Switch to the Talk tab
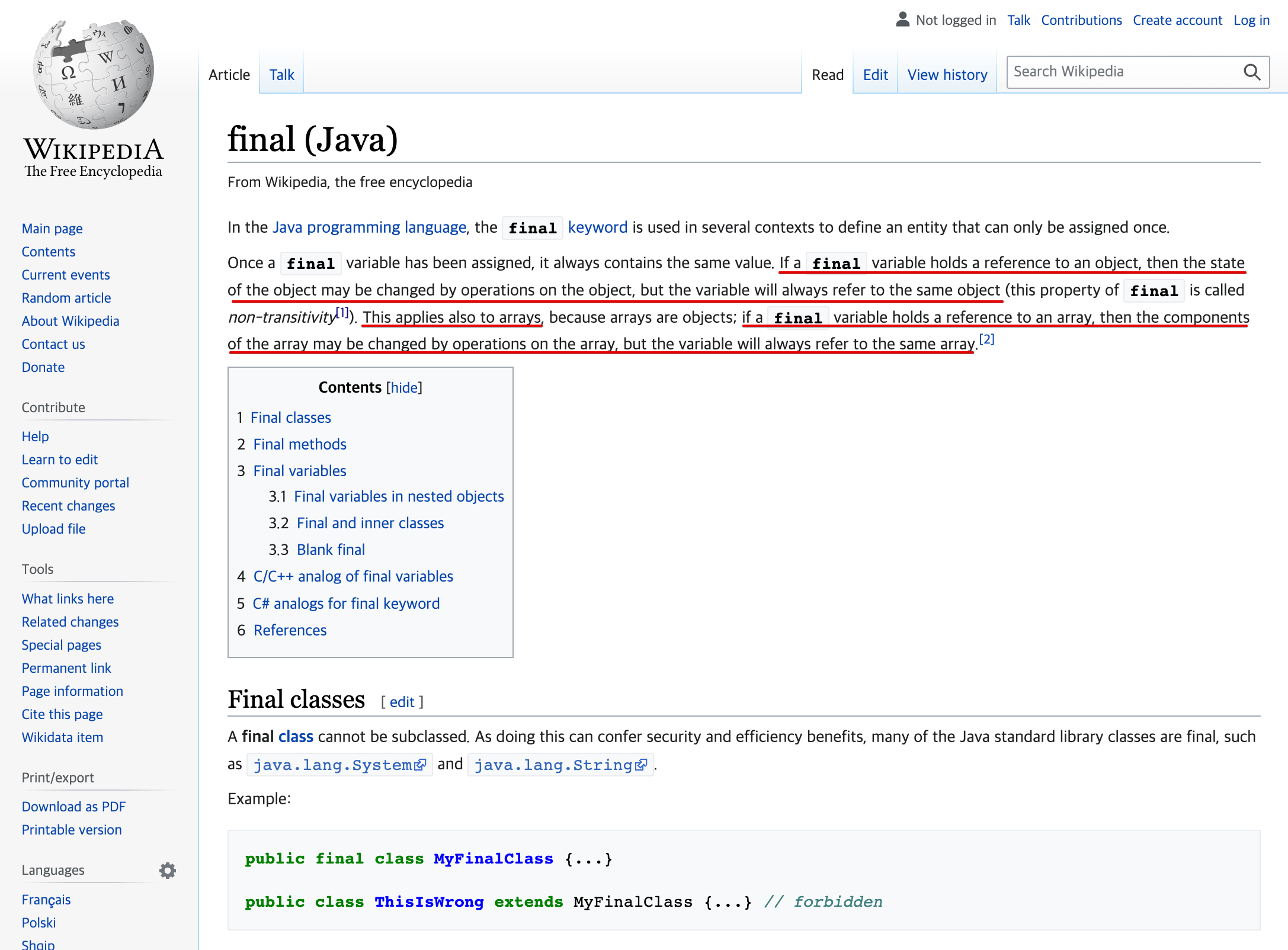Image resolution: width=1288 pixels, height=950 pixels. pos(281,75)
